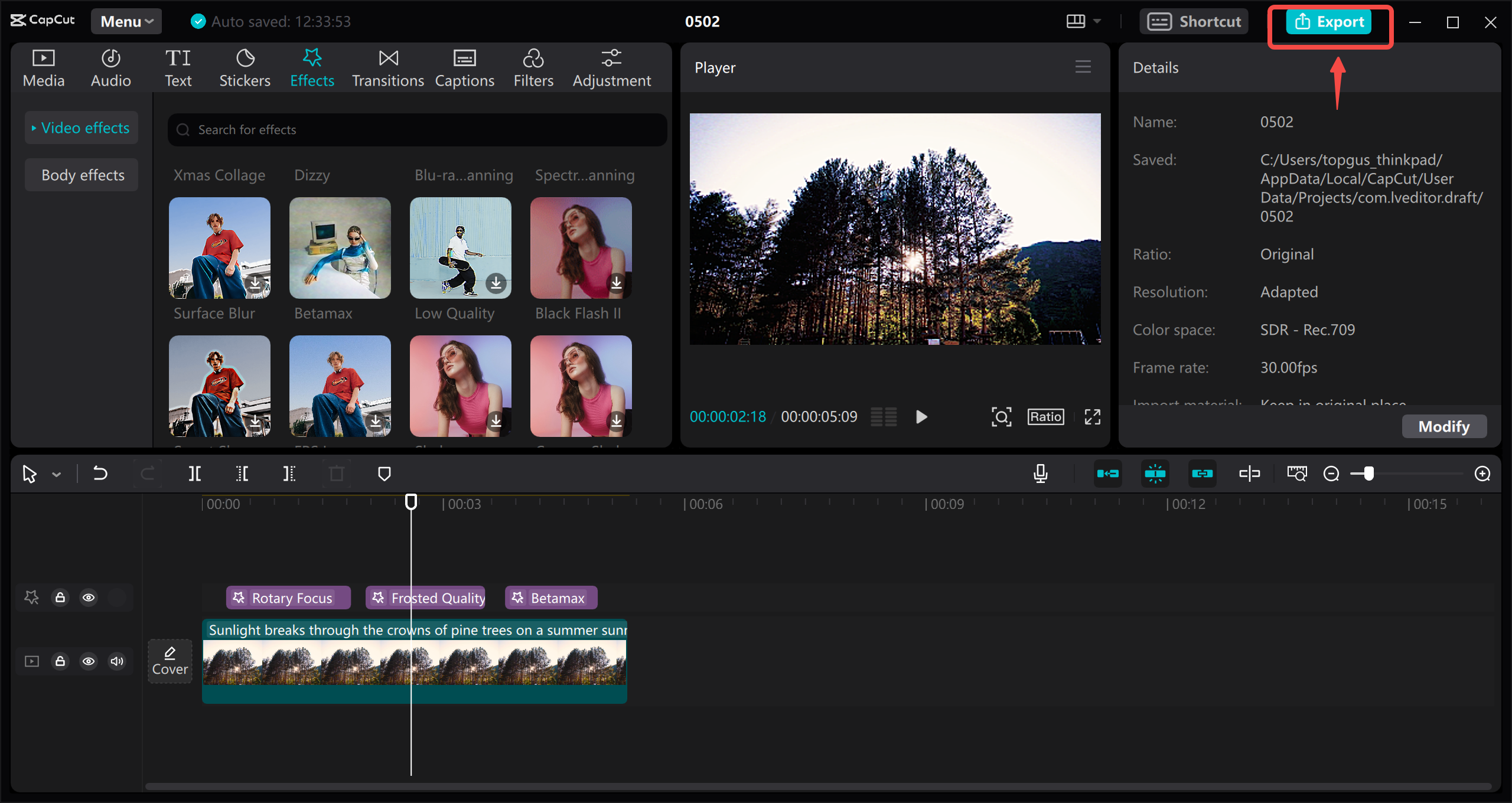The width and height of the screenshot is (1512, 803).
Task: Click play button in preview player
Action: [x=920, y=417]
